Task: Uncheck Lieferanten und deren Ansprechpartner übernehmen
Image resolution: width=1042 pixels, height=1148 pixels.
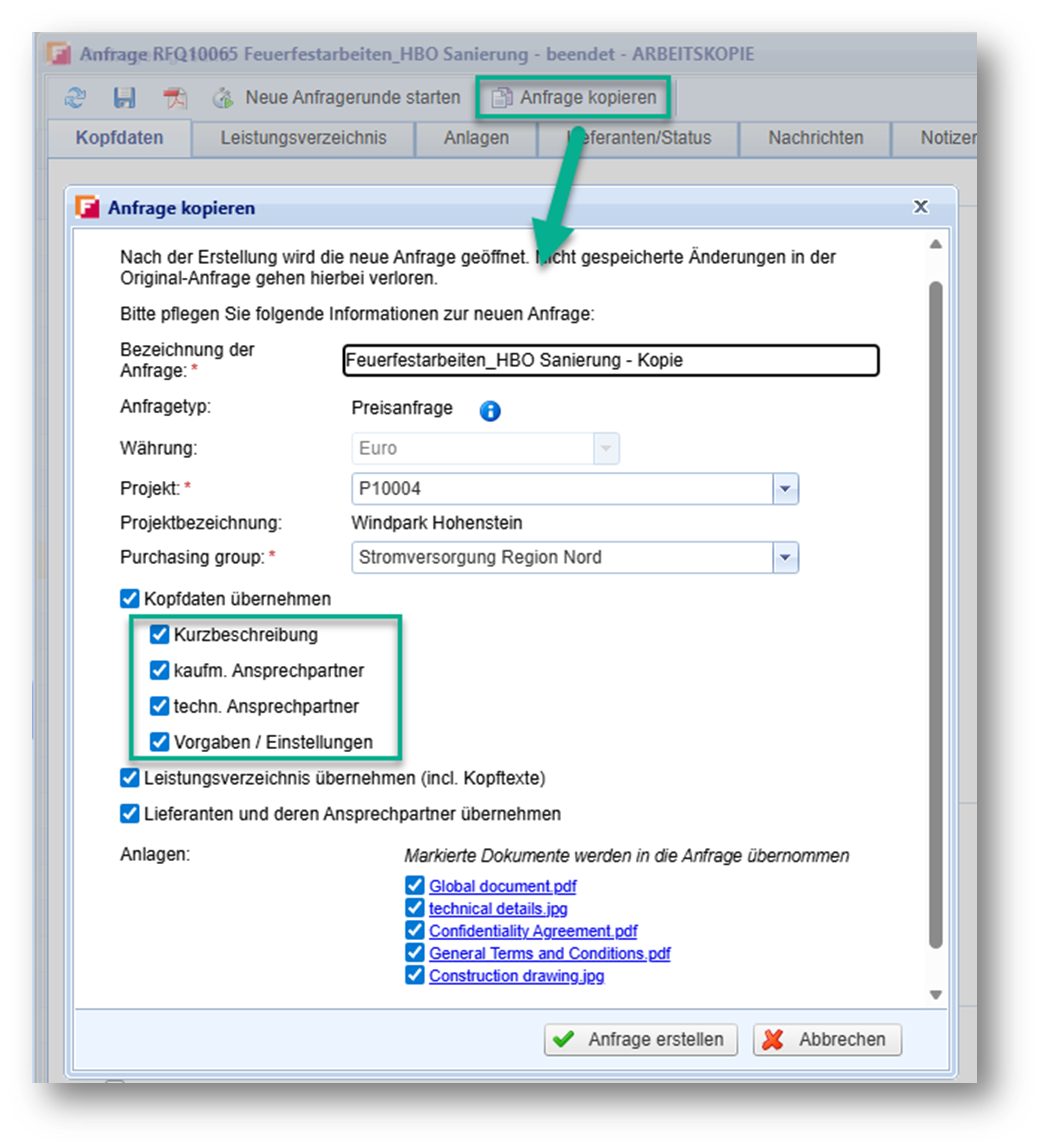Action: click(x=130, y=814)
